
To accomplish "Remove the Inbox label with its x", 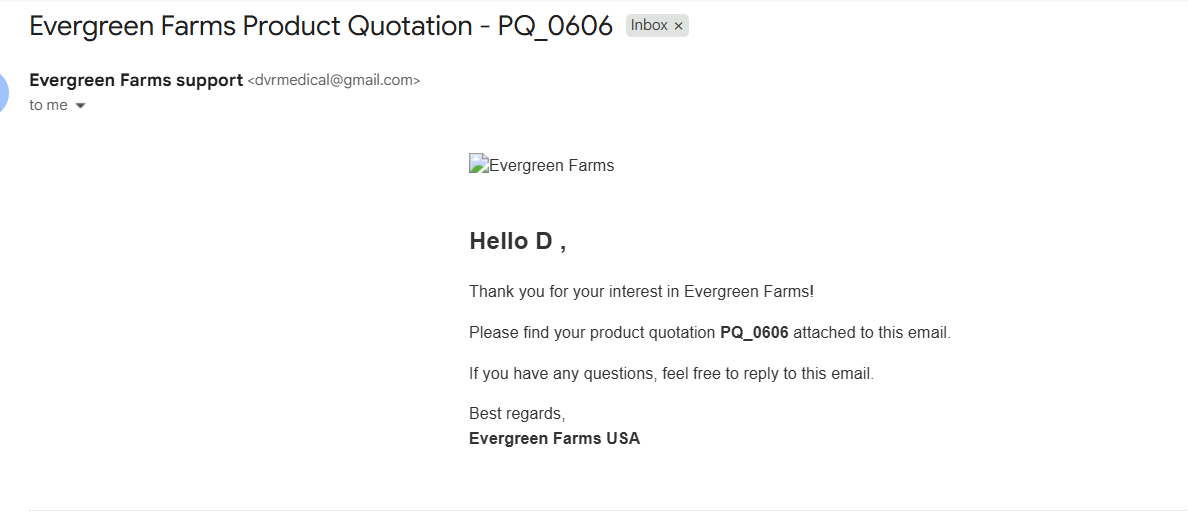I will click(678, 26).
